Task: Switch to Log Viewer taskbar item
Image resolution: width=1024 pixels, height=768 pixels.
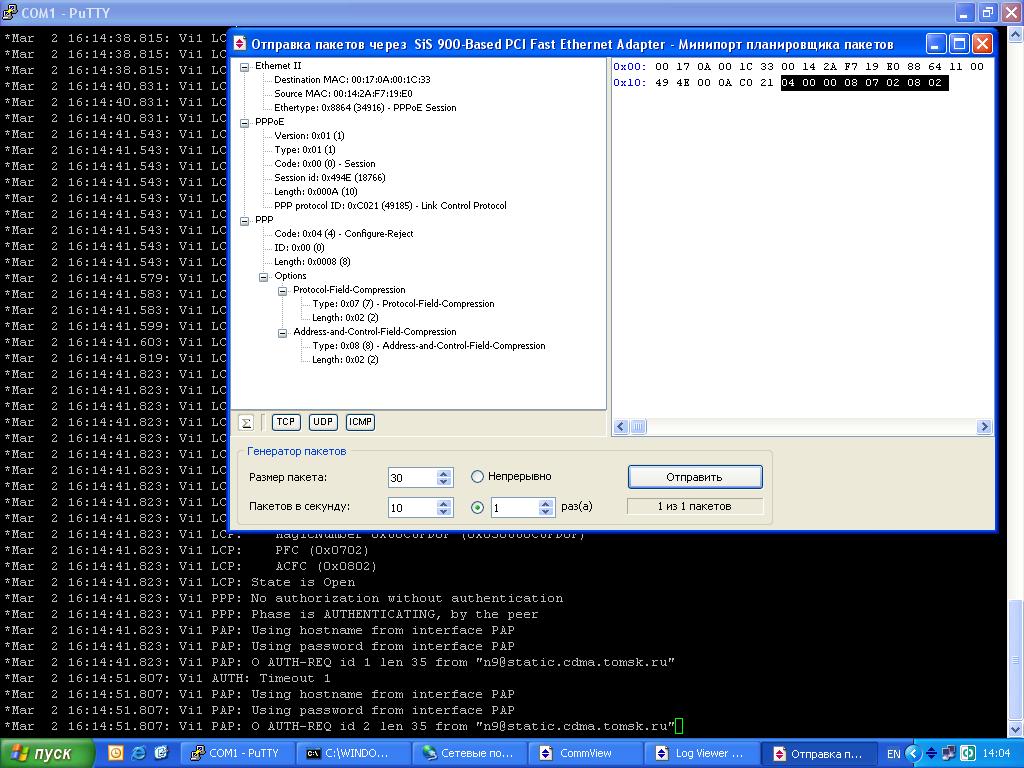Action: tap(700, 753)
